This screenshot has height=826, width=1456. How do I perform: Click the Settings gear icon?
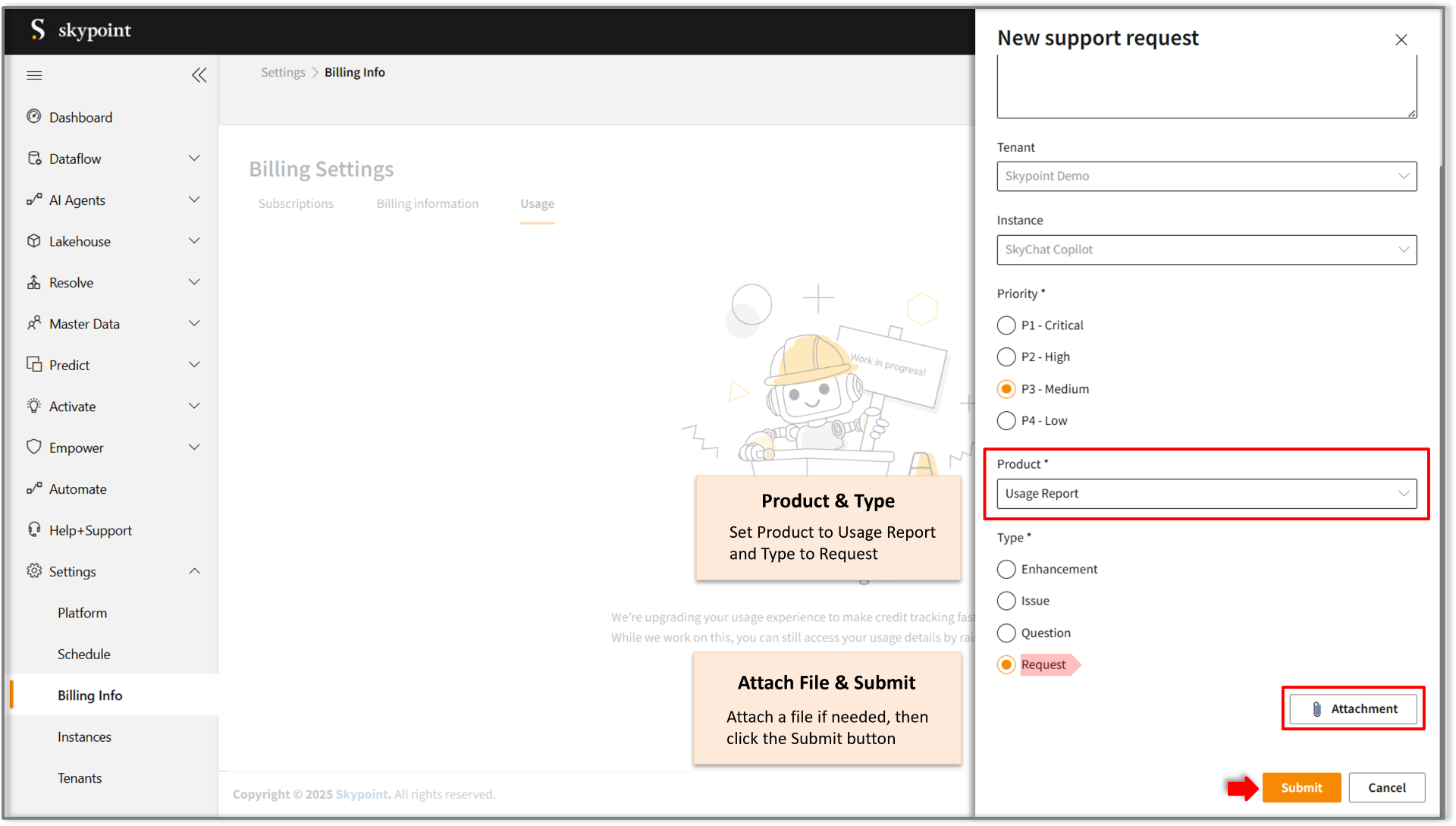[x=33, y=570]
